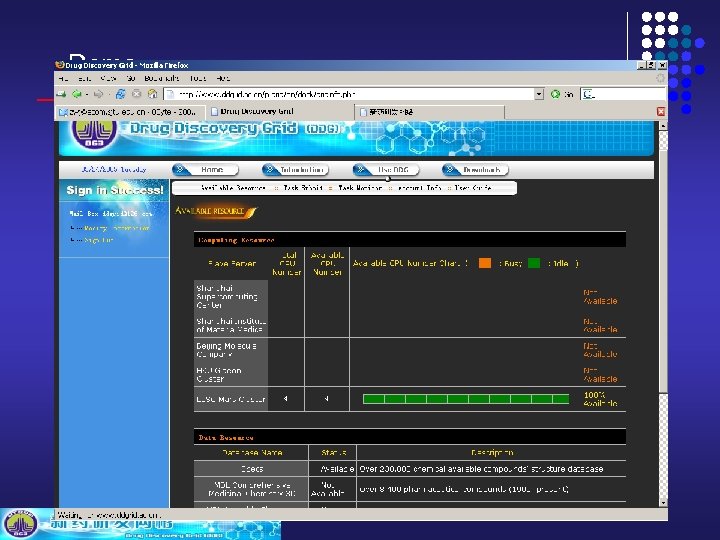This screenshot has height=540, width=720.
Task: Open the Edit menu
Action: coord(84,79)
